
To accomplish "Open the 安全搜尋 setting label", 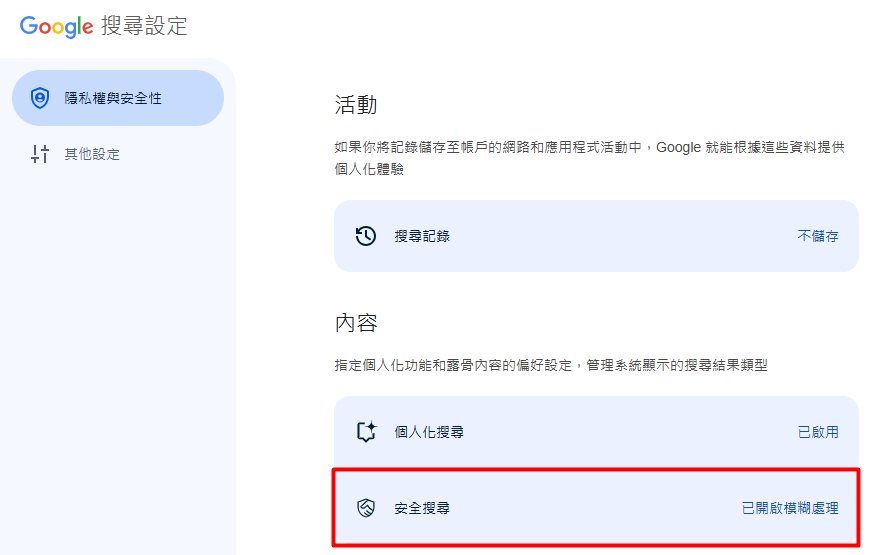I will click(422, 508).
